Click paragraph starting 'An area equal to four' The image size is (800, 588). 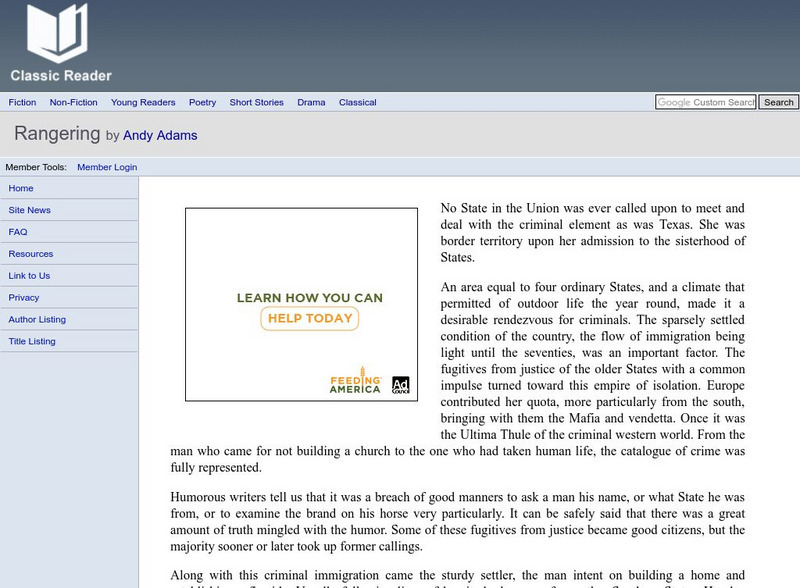[x=458, y=377]
